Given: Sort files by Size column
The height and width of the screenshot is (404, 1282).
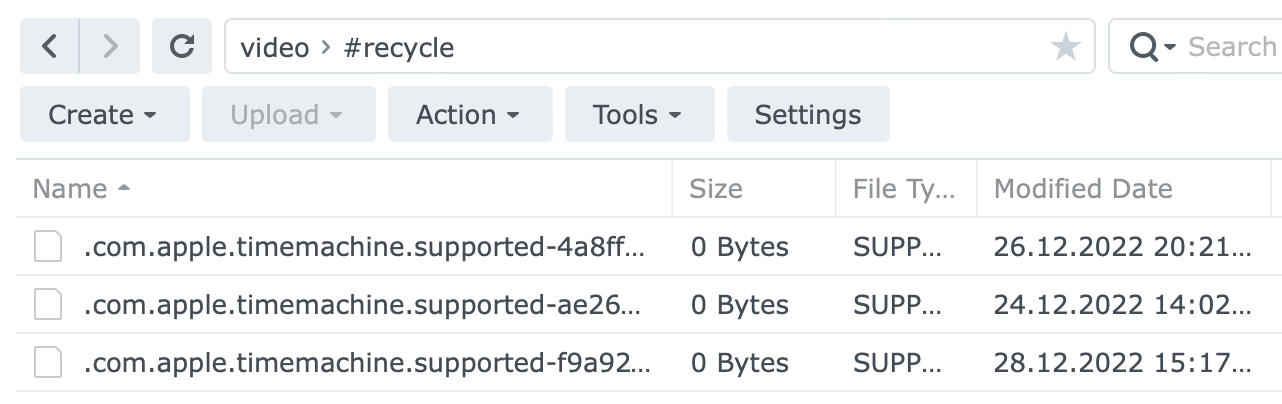Looking at the screenshot, I should coord(716,189).
